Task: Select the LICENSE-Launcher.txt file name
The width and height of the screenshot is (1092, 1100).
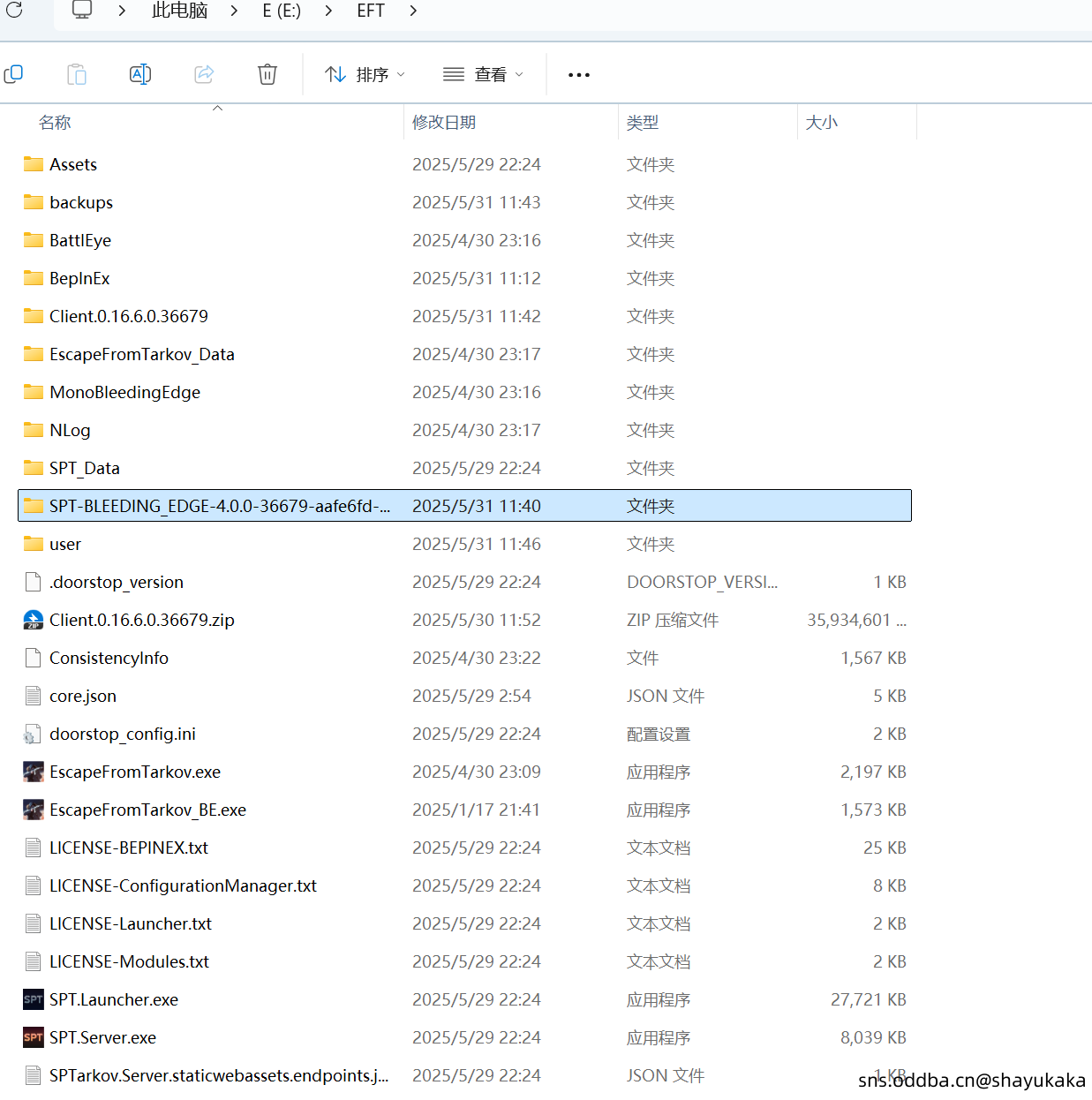Action: 131,923
